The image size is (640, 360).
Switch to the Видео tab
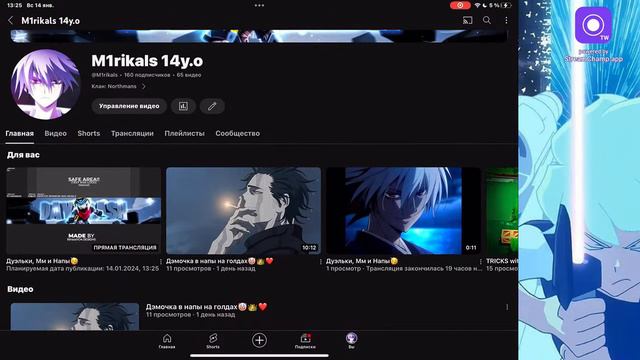(56, 133)
